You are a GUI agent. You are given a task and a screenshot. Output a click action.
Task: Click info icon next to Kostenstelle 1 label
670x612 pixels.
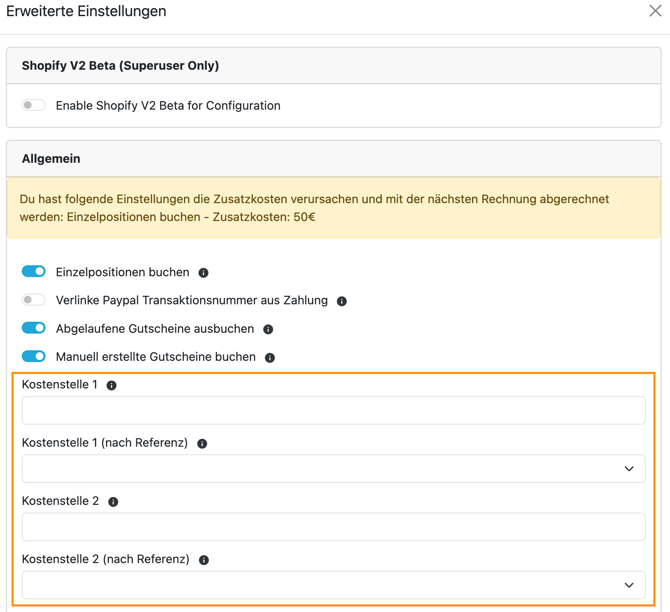(112, 385)
